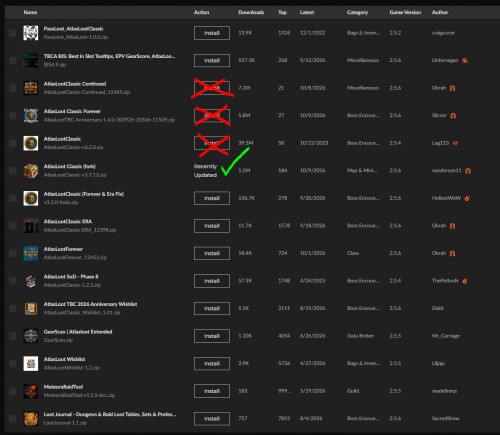Viewport: 500px width, 435px height.
Task: Click the GearScan | Atlasloot Extended thumbnail
Action: coord(31,336)
